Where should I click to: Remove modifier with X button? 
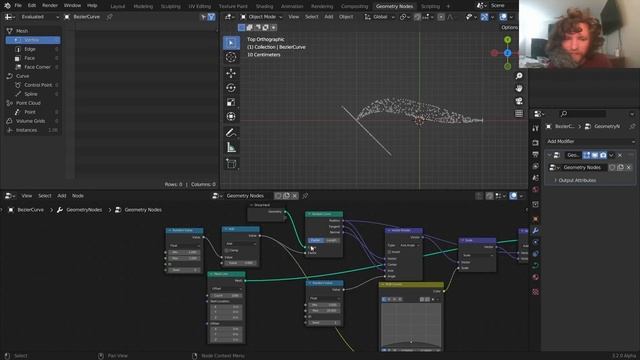[x=620, y=155]
